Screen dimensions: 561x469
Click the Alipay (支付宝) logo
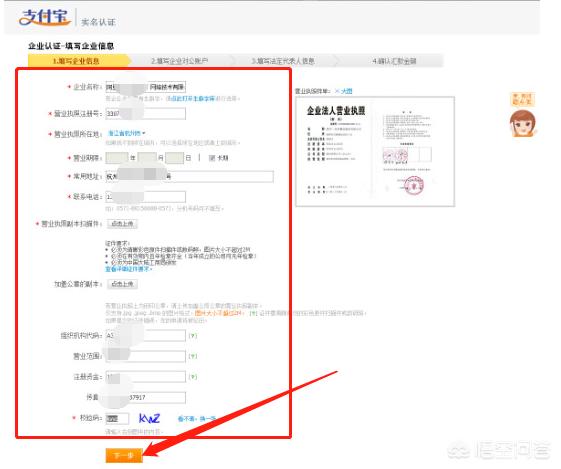[x=45, y=17]
